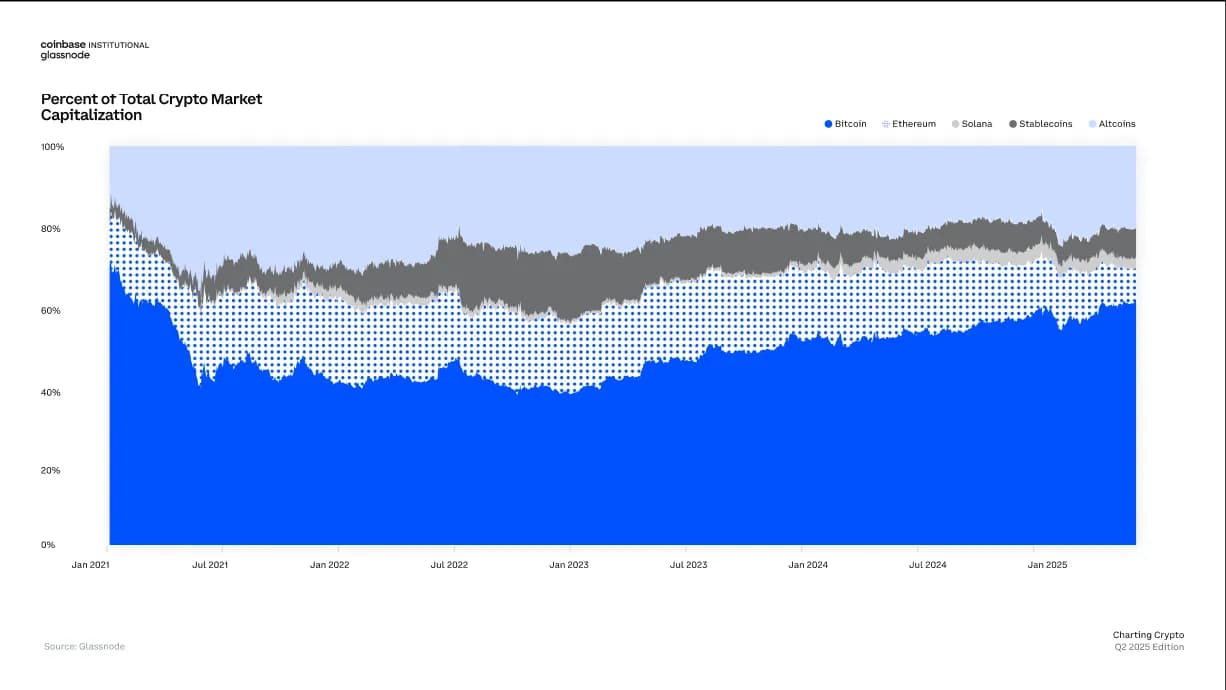The image size is (1226, 690).
Task: Click the 100% y-axis label
Action: tap(52, 147)
